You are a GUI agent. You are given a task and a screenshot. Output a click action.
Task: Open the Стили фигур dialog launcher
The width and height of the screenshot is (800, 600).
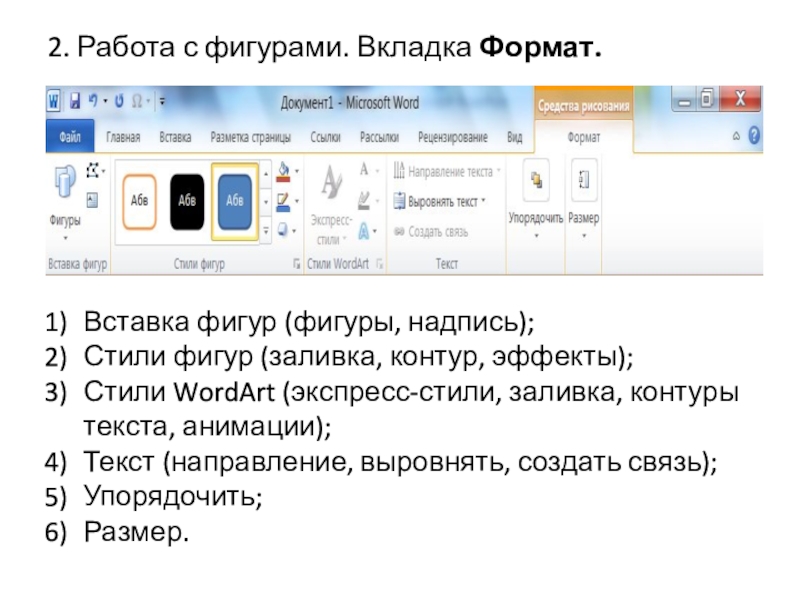coord(295,264)
